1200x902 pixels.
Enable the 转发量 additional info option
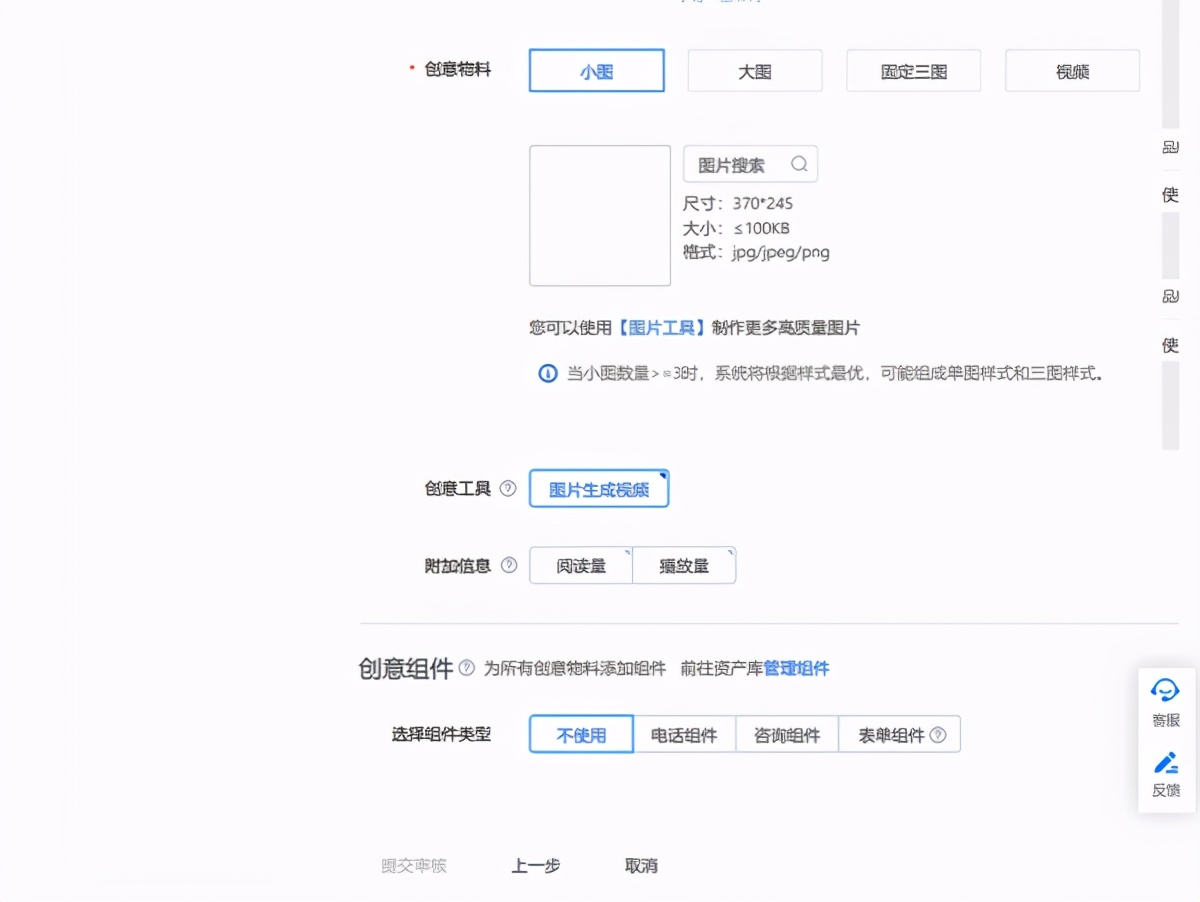point(684,565)
